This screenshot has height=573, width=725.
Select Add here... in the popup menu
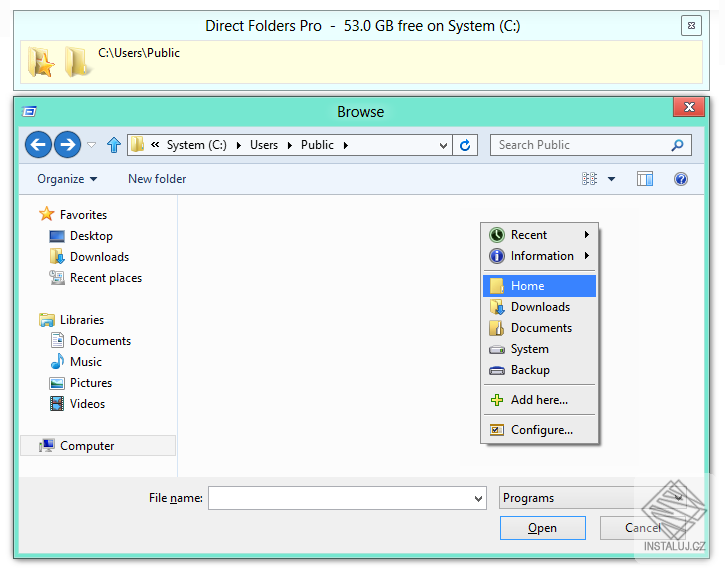click(x=540, y=400)
